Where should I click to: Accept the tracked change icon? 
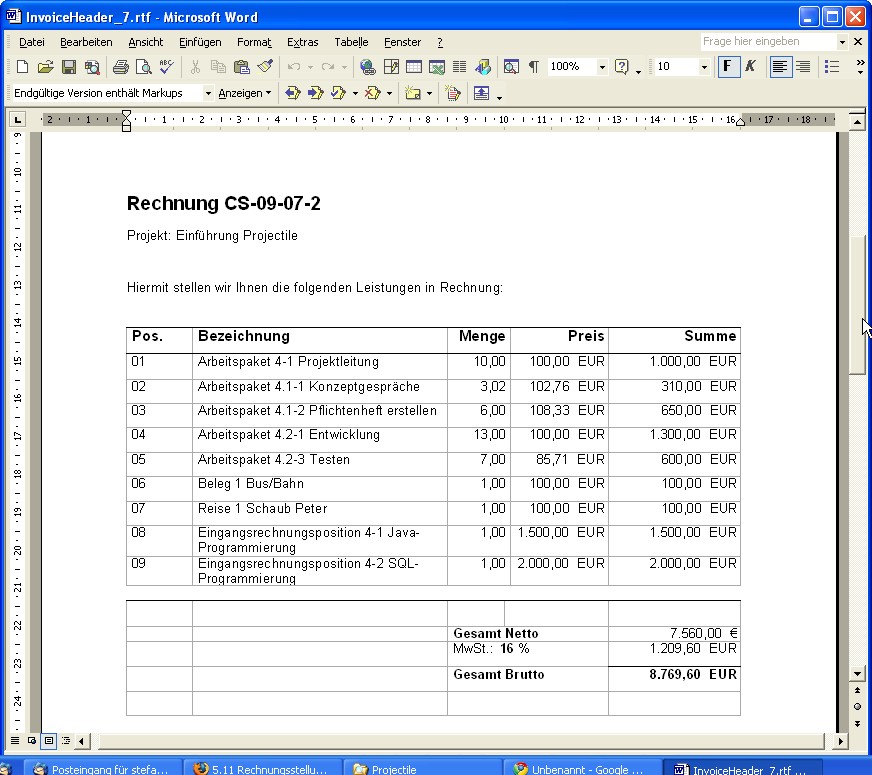point(339,93)
